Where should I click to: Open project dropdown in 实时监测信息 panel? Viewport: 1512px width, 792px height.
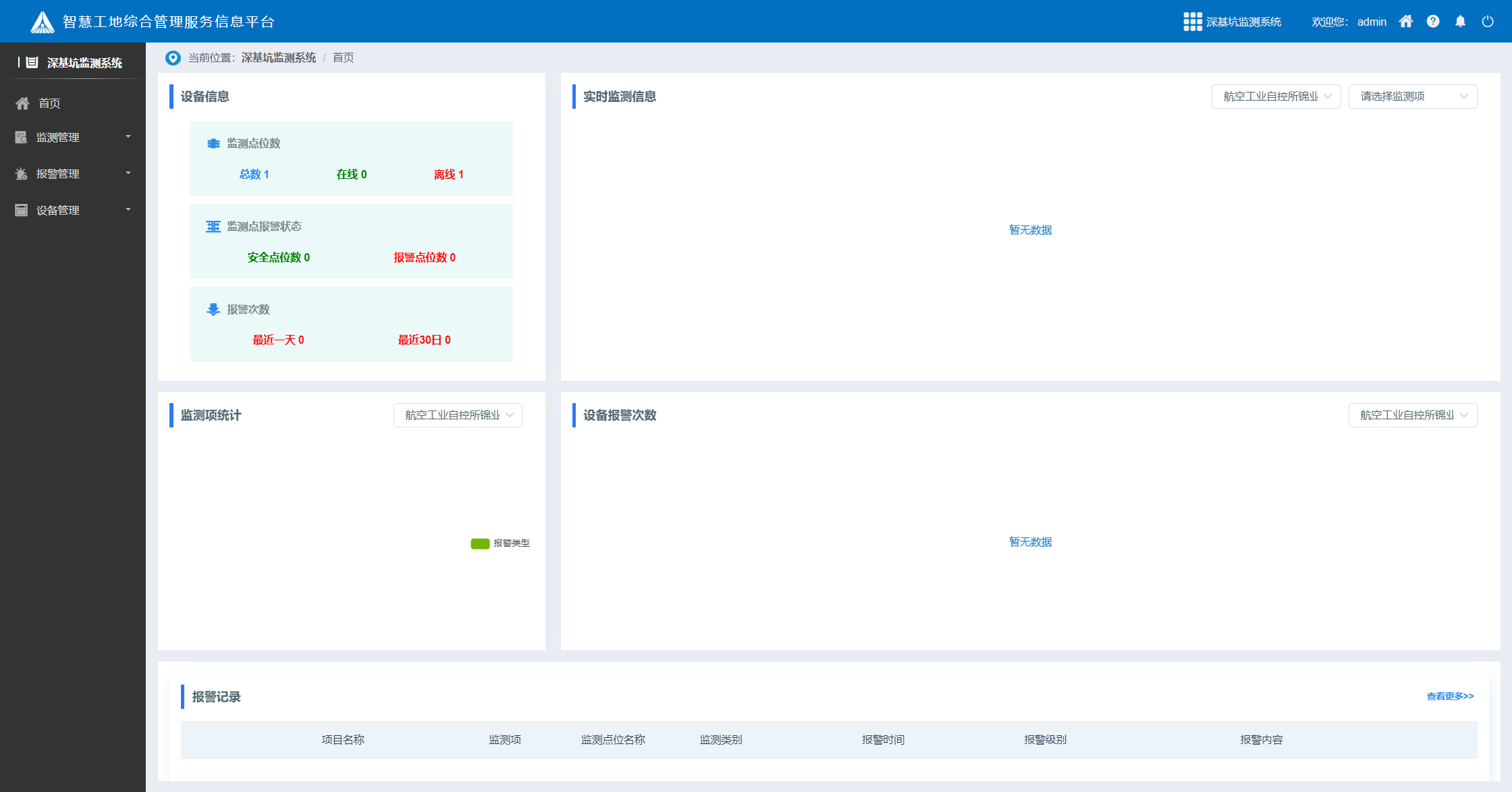click(x=1276, y=97)
